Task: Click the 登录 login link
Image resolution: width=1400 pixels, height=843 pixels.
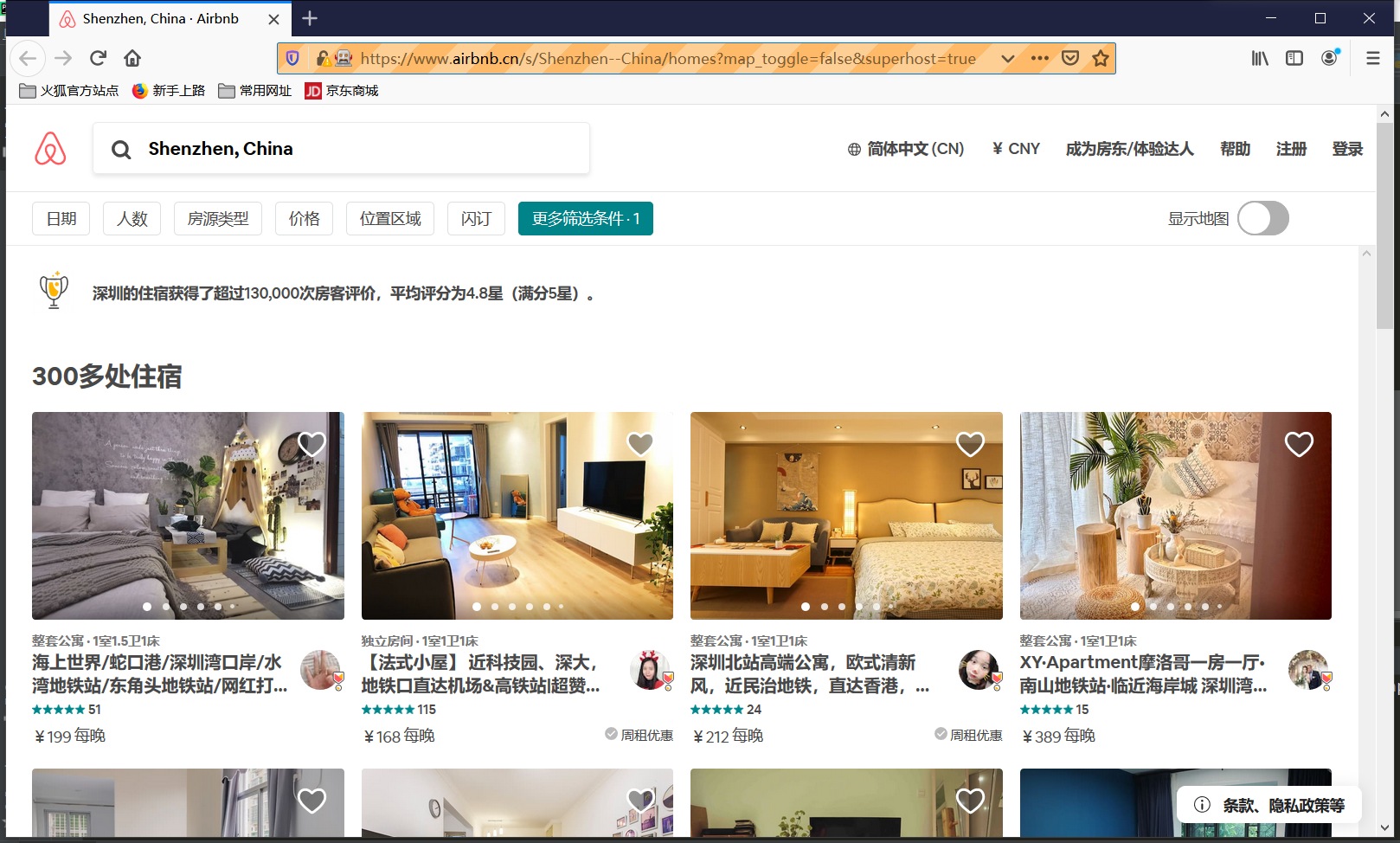Action: tap(1347, 148)
